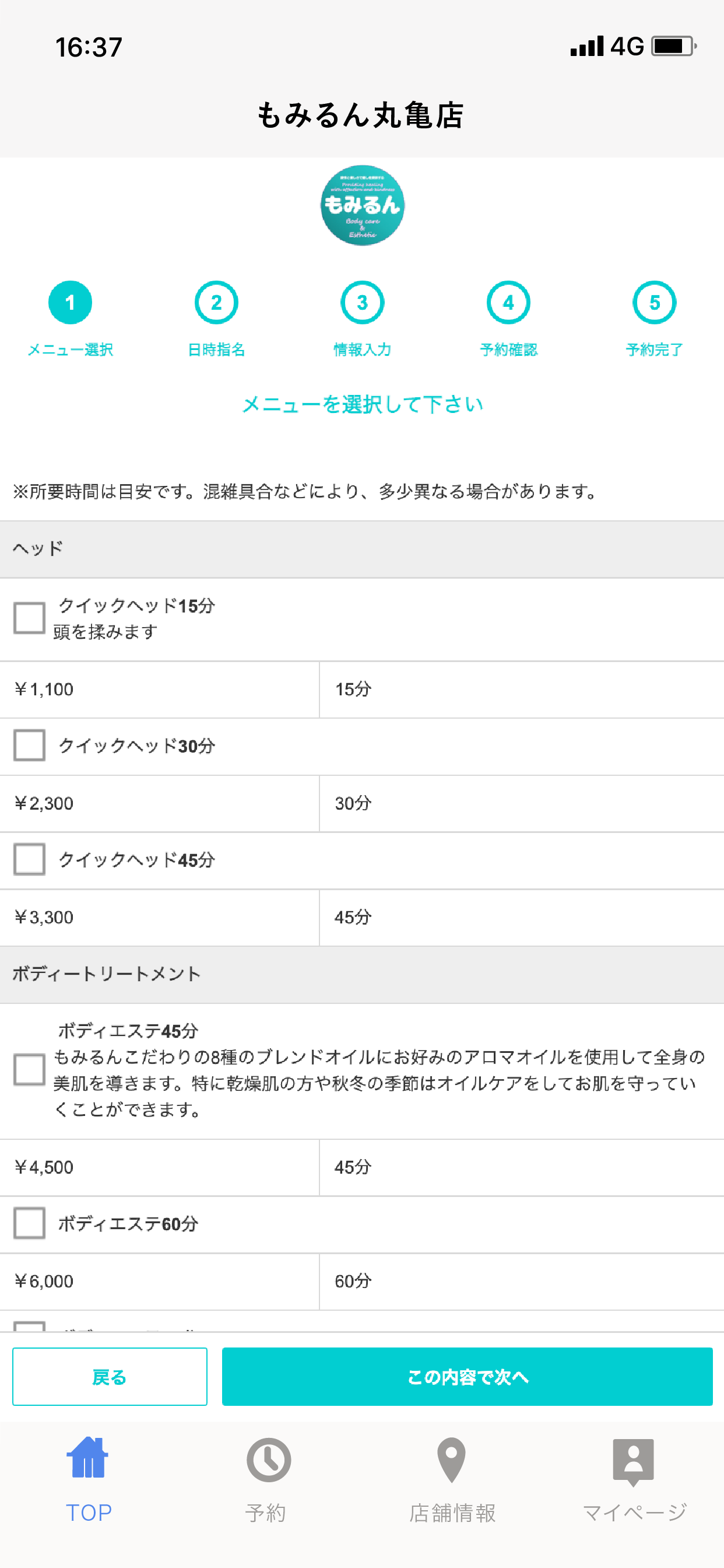The width and height of the screenshot is (724, 1568).
Task: Tap the もみるん shop logo
Action: point(363,205)
